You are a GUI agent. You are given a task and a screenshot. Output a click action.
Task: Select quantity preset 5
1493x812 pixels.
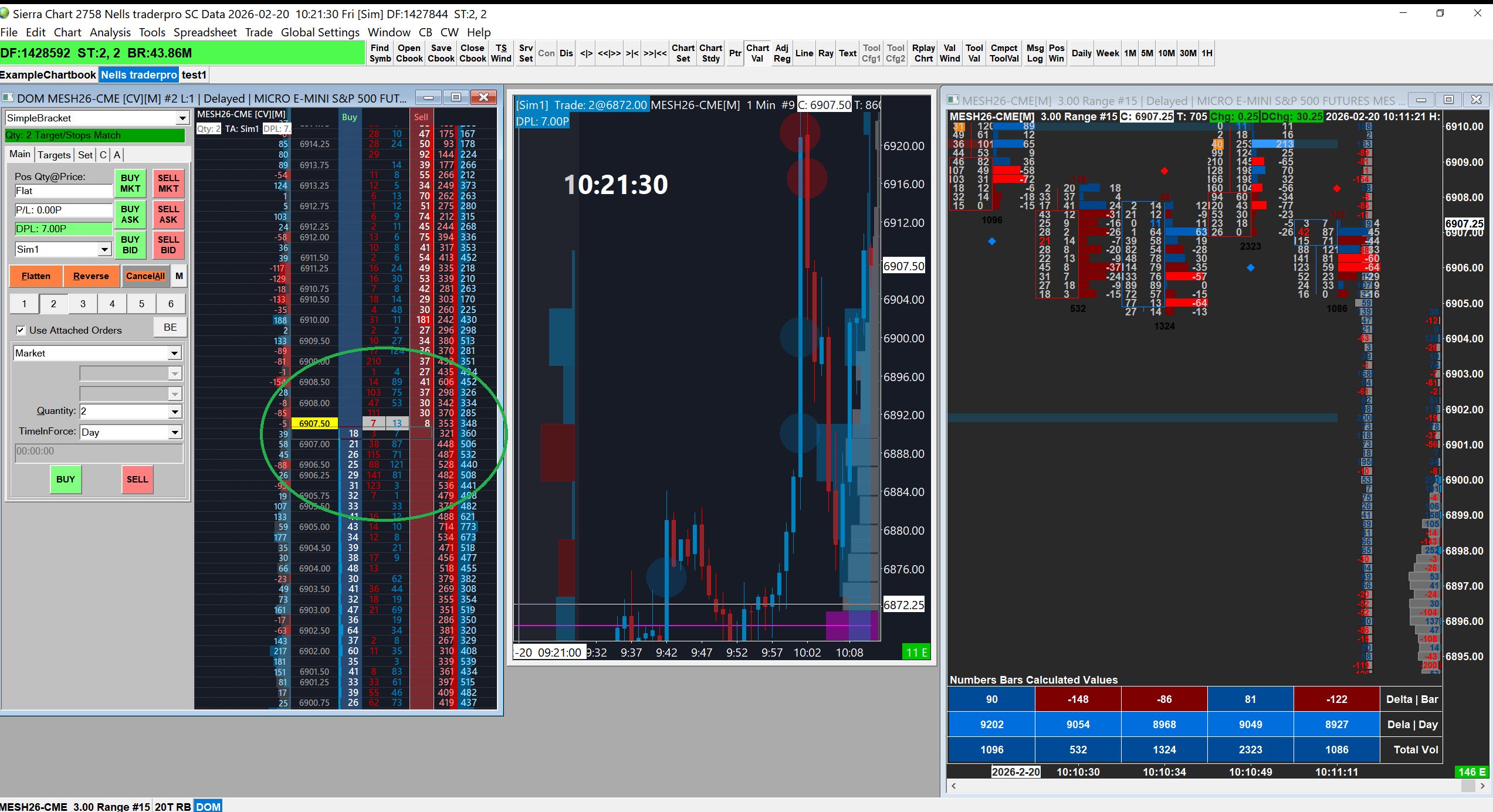point(141,304)
